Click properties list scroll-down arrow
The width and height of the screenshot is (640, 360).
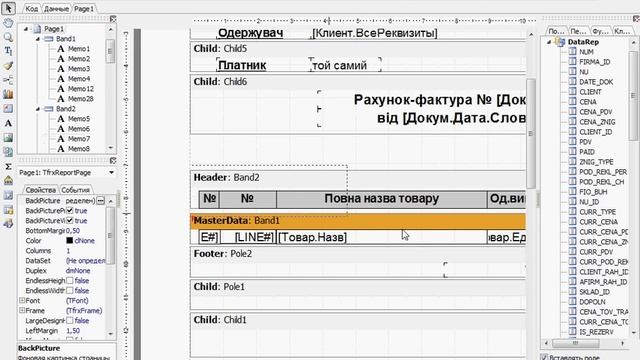tap(111, 334)
